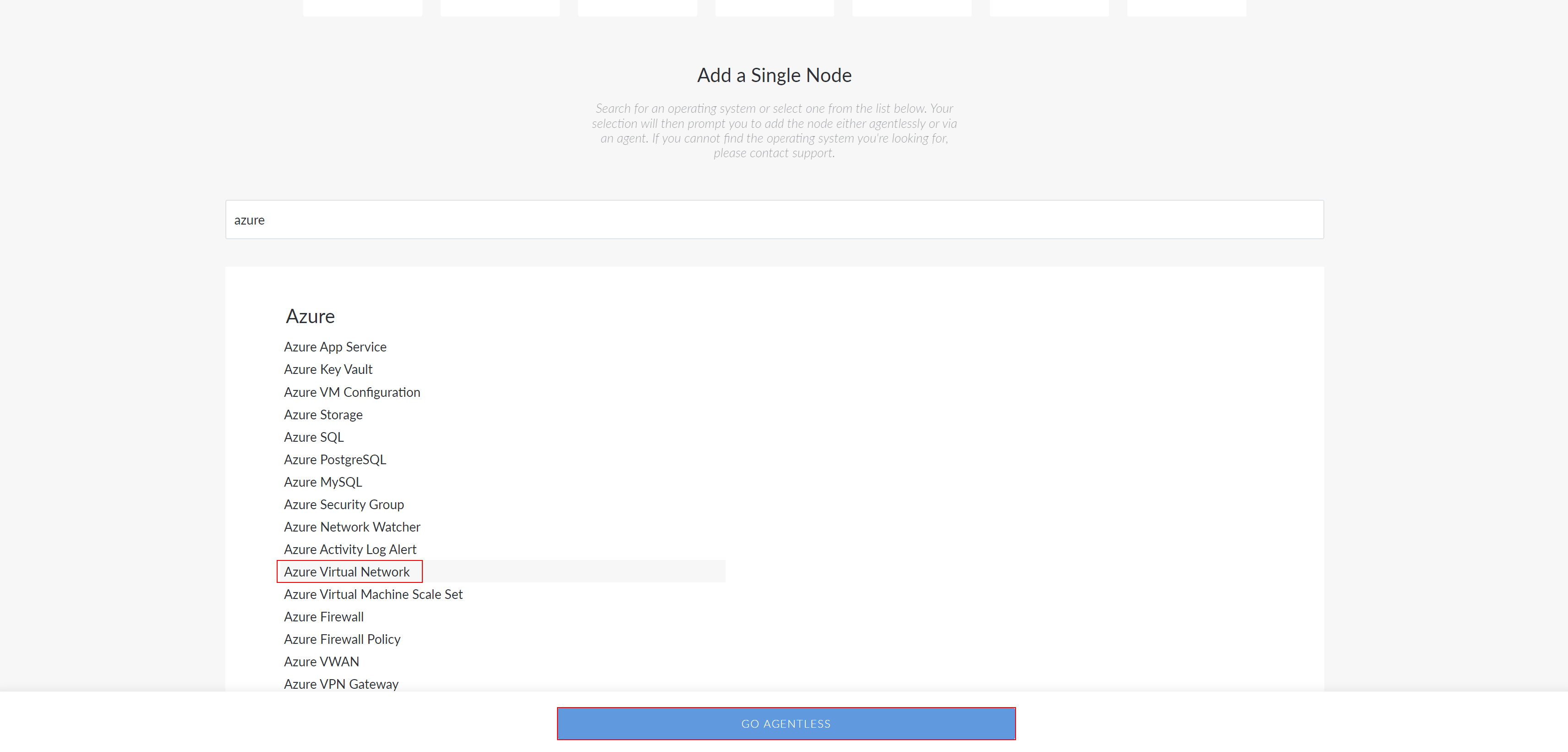Screen dimensions: 1568x752
Task: Choose Azure PostgreSQL
Action: [335, 460]
